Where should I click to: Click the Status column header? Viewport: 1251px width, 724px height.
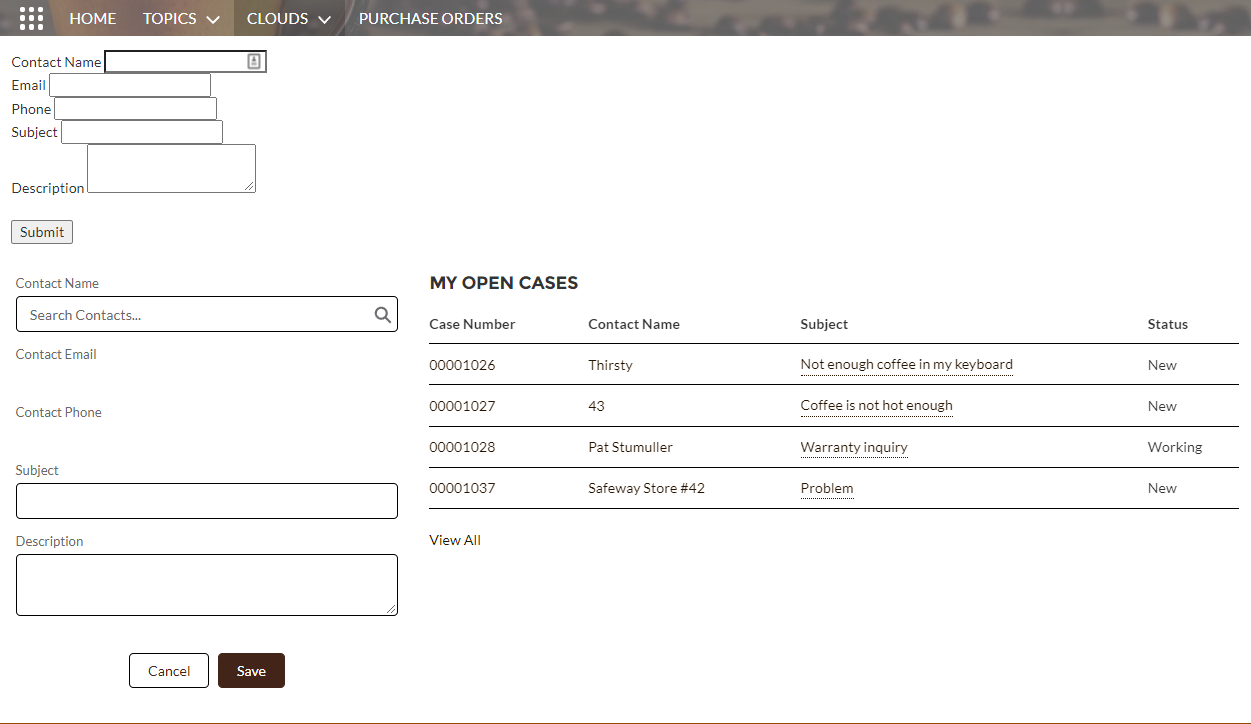pyautogui.click(x=1168, y=324)
